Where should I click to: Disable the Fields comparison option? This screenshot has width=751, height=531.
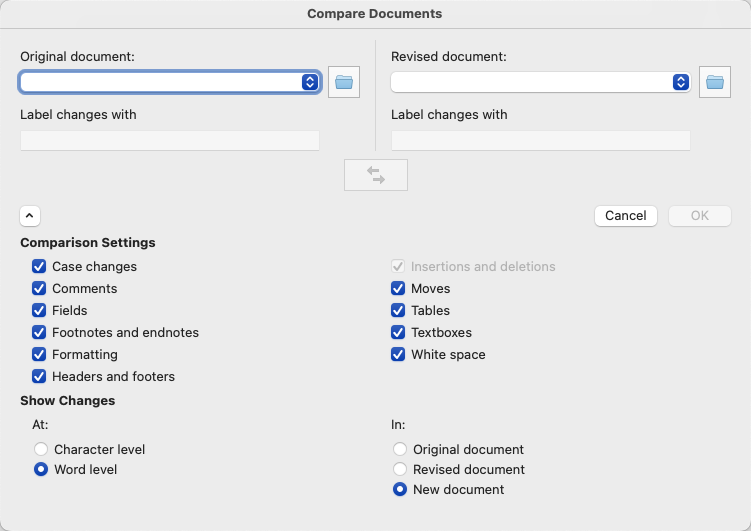tap(39, 311)
